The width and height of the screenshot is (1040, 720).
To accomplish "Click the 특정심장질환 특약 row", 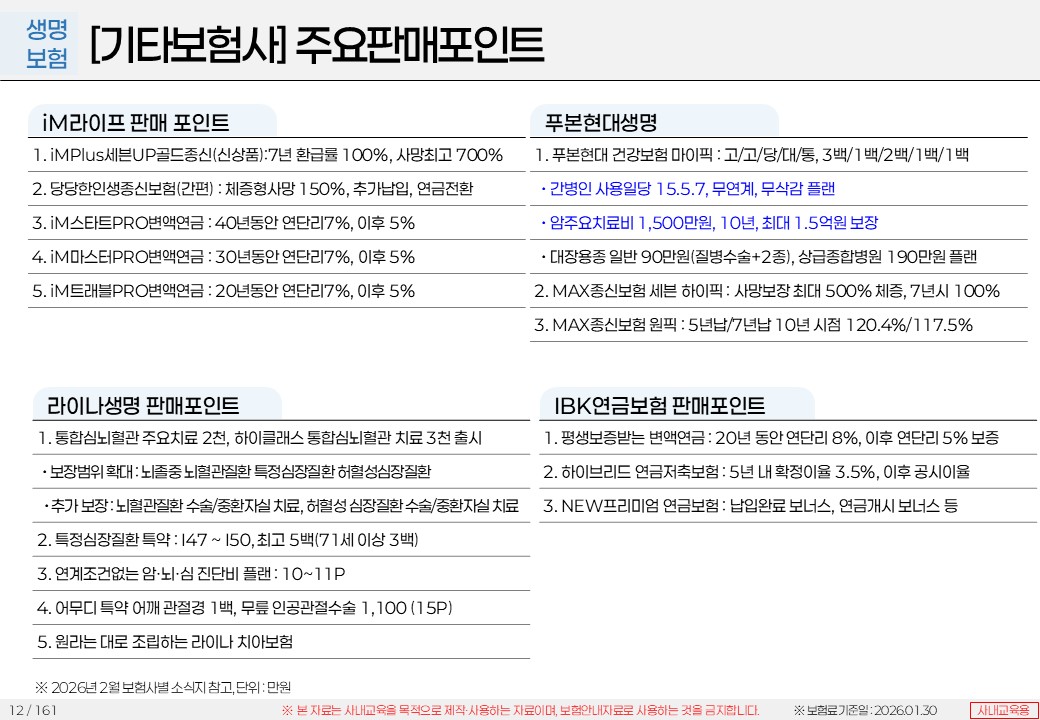I will [x=228, y=540].
